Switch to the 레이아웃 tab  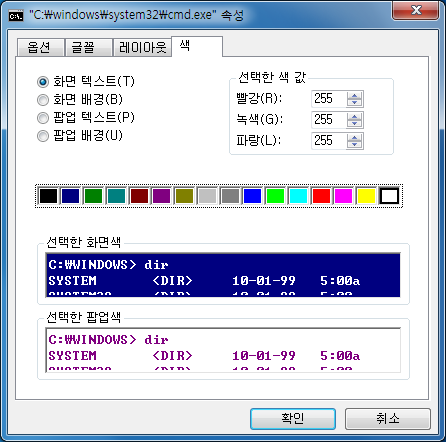tap(142, 48)
